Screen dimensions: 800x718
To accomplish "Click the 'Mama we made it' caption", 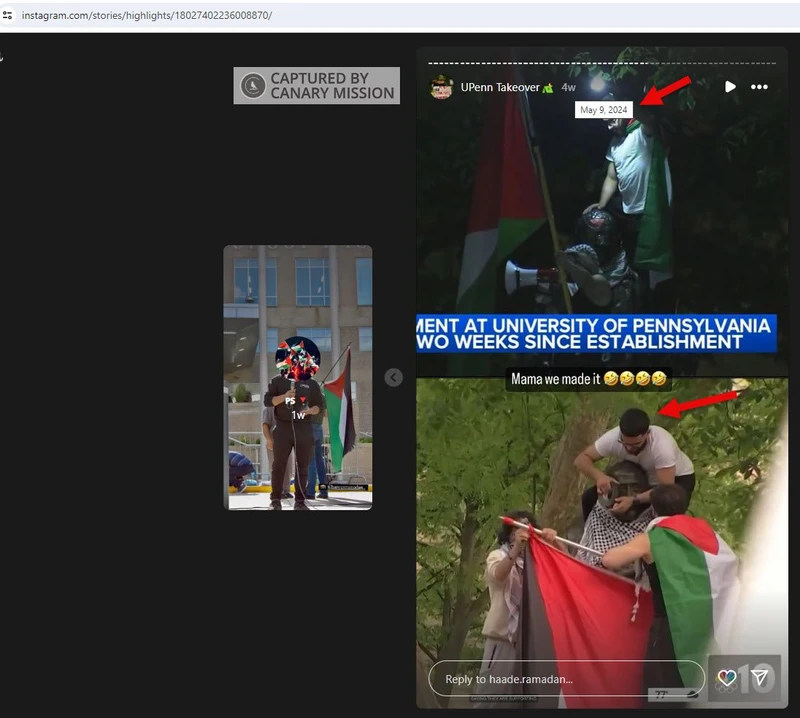I will tap(588, 379).
